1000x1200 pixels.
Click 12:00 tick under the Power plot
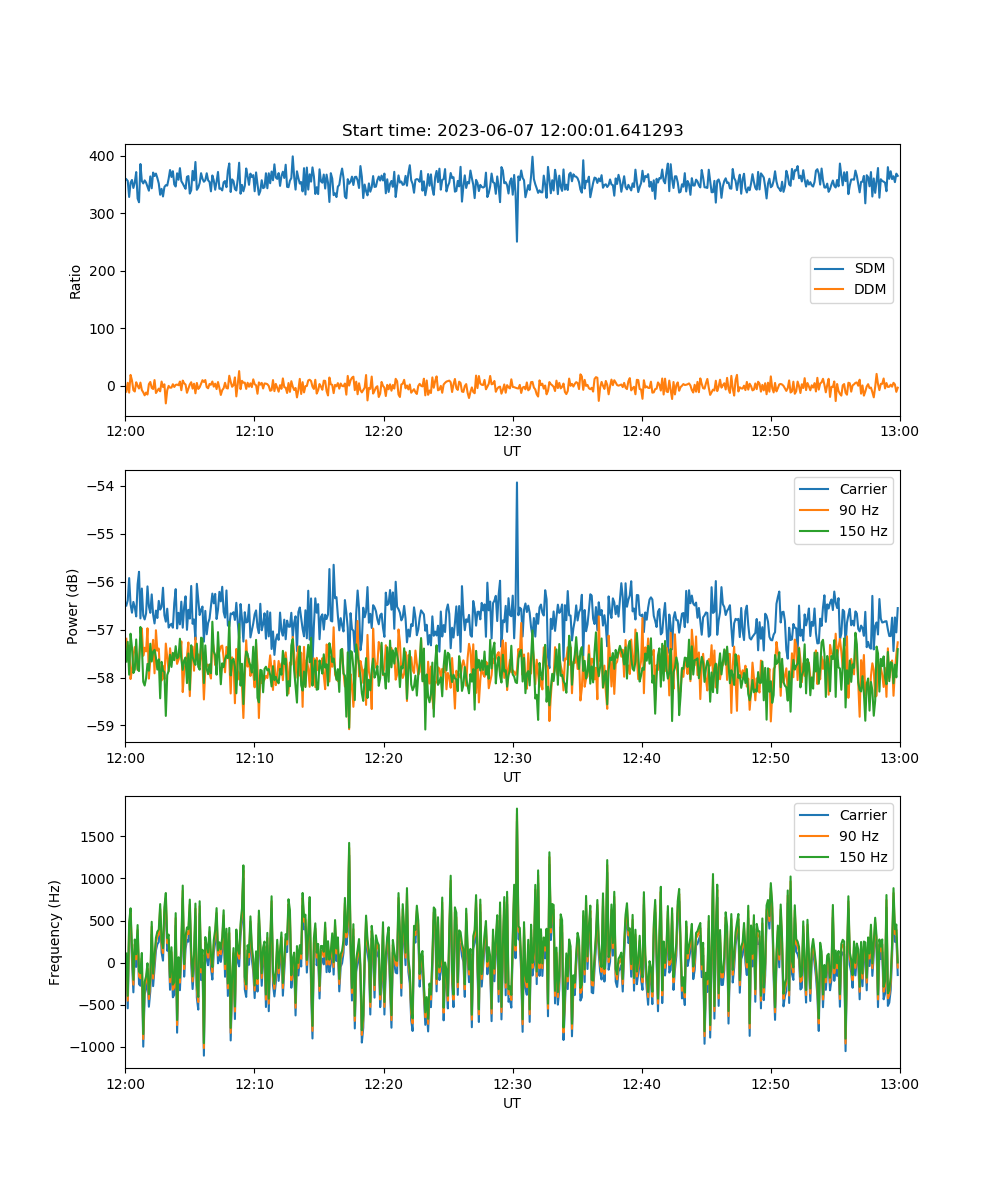click(125, 757)
